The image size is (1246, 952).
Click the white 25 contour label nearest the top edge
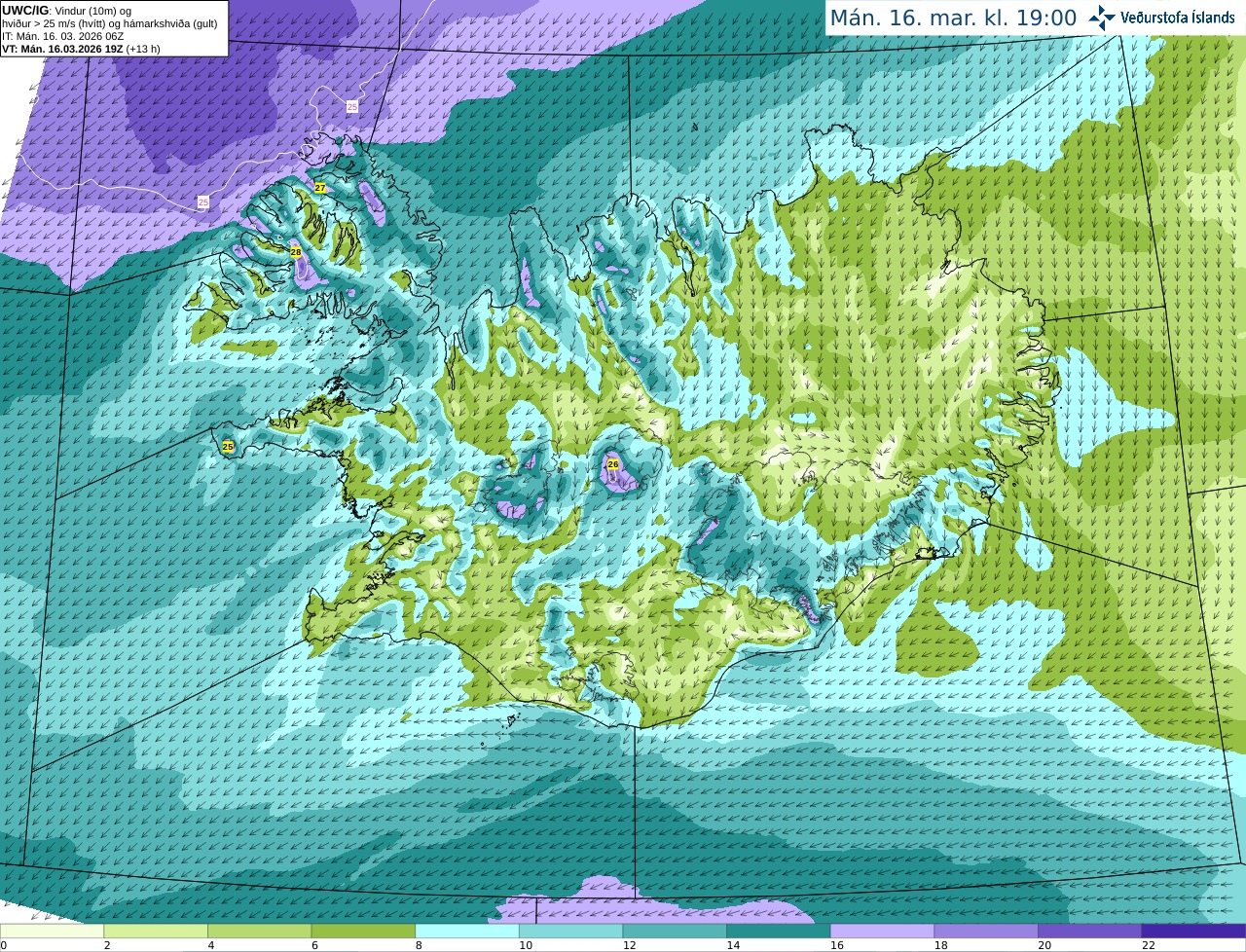click(x=352, y=106)
